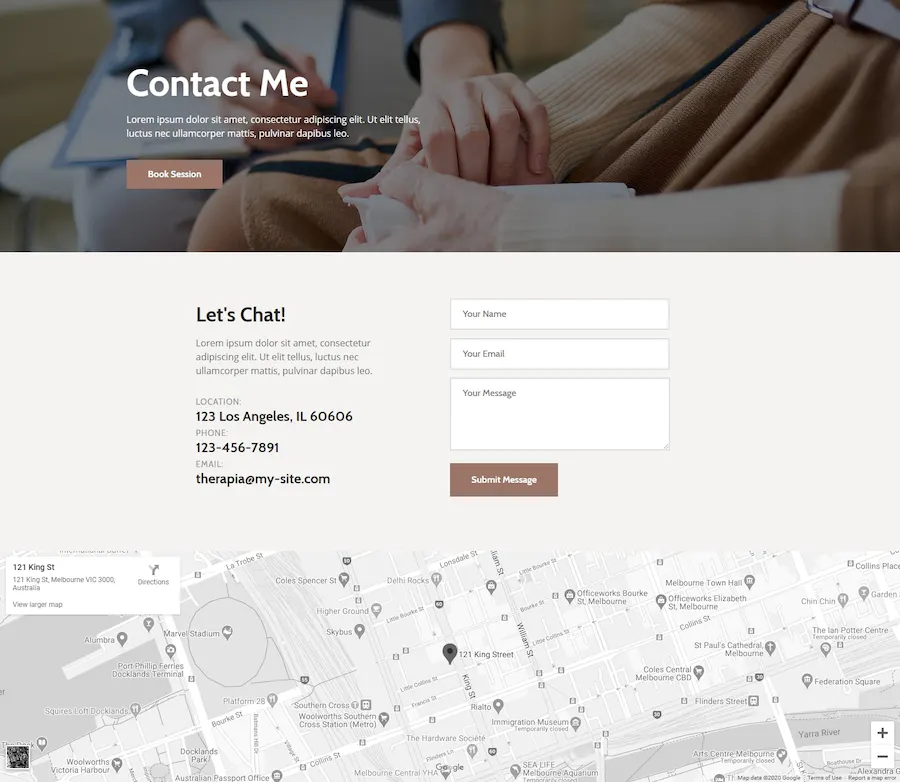Open the Terms of Use map link
This screenshot has height=782, width=900.
coord(824,777)
